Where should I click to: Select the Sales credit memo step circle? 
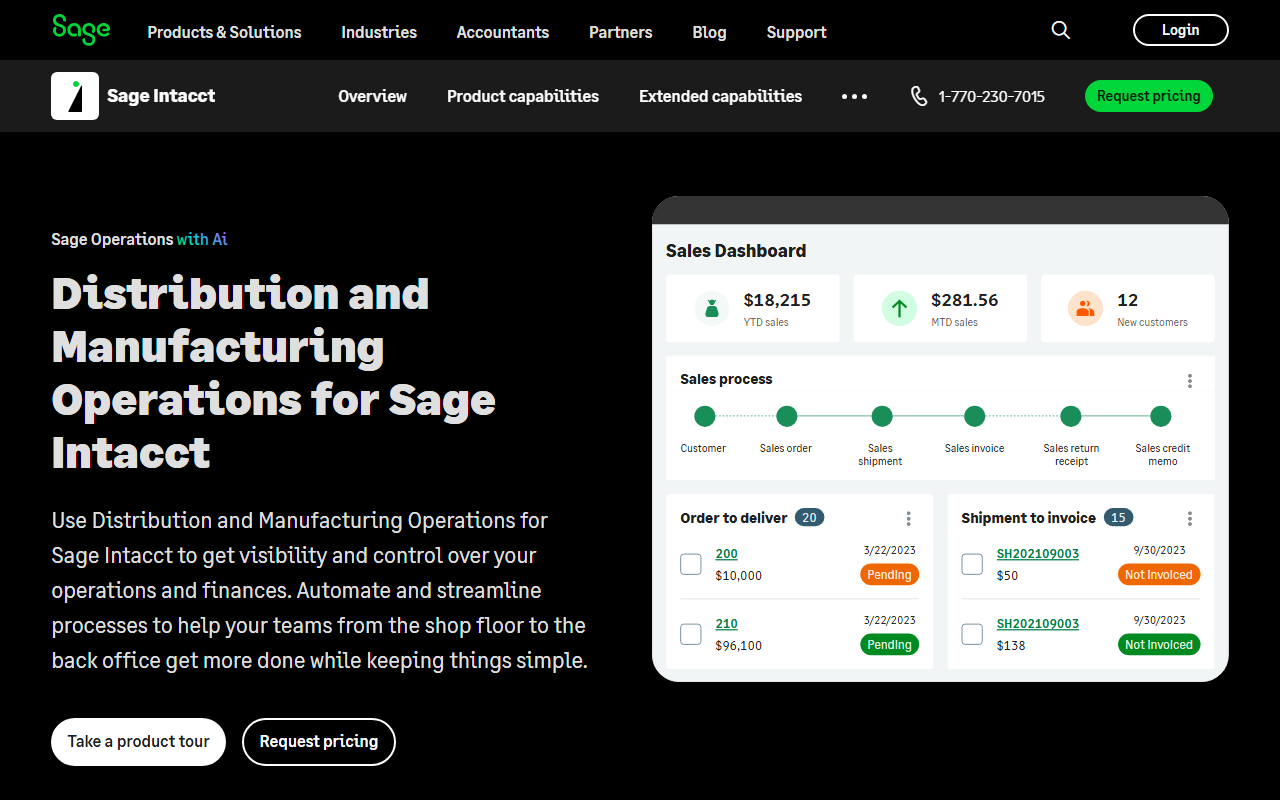(1161, 416)
